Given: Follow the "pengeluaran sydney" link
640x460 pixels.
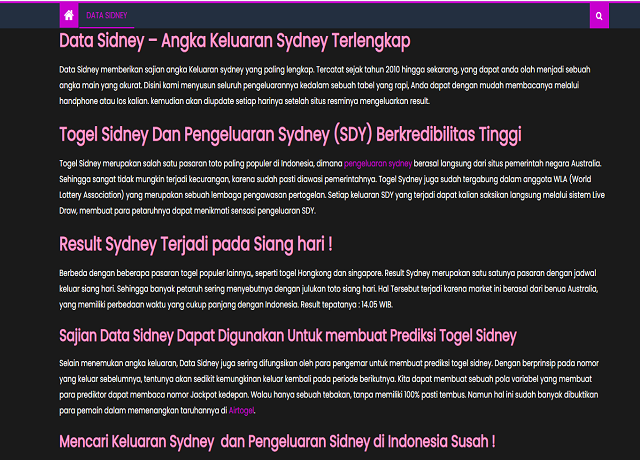Looking at the screenshot, I should click(x=378, y=162).
